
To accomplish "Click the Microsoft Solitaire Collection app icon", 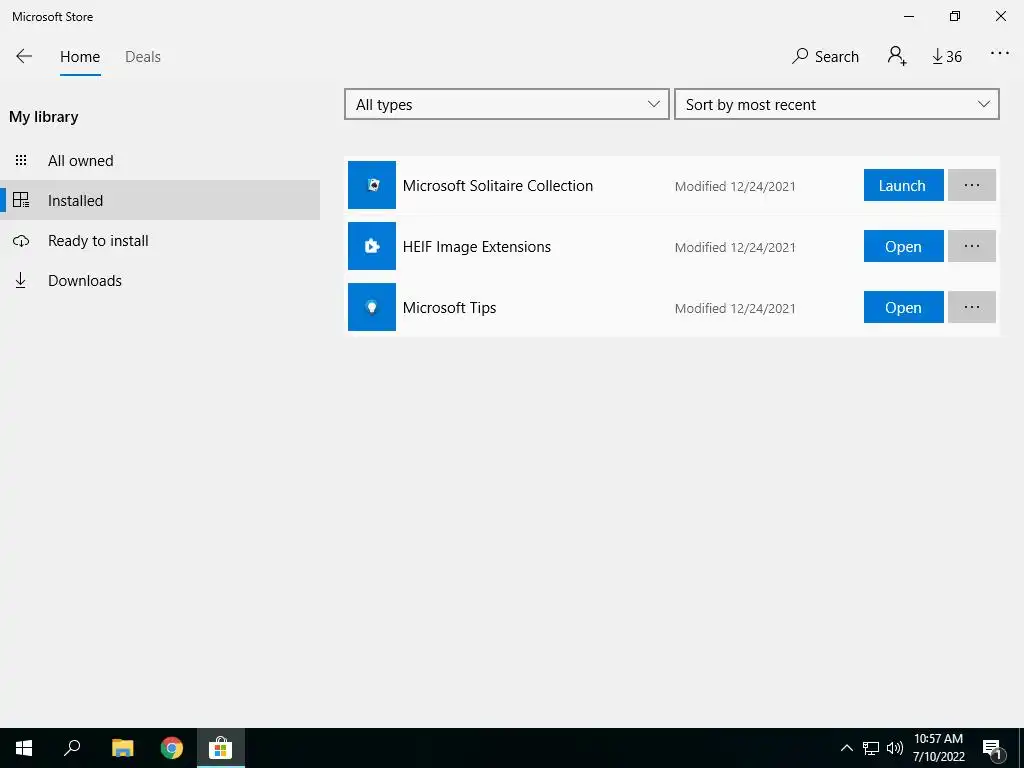I will (372, 185).
